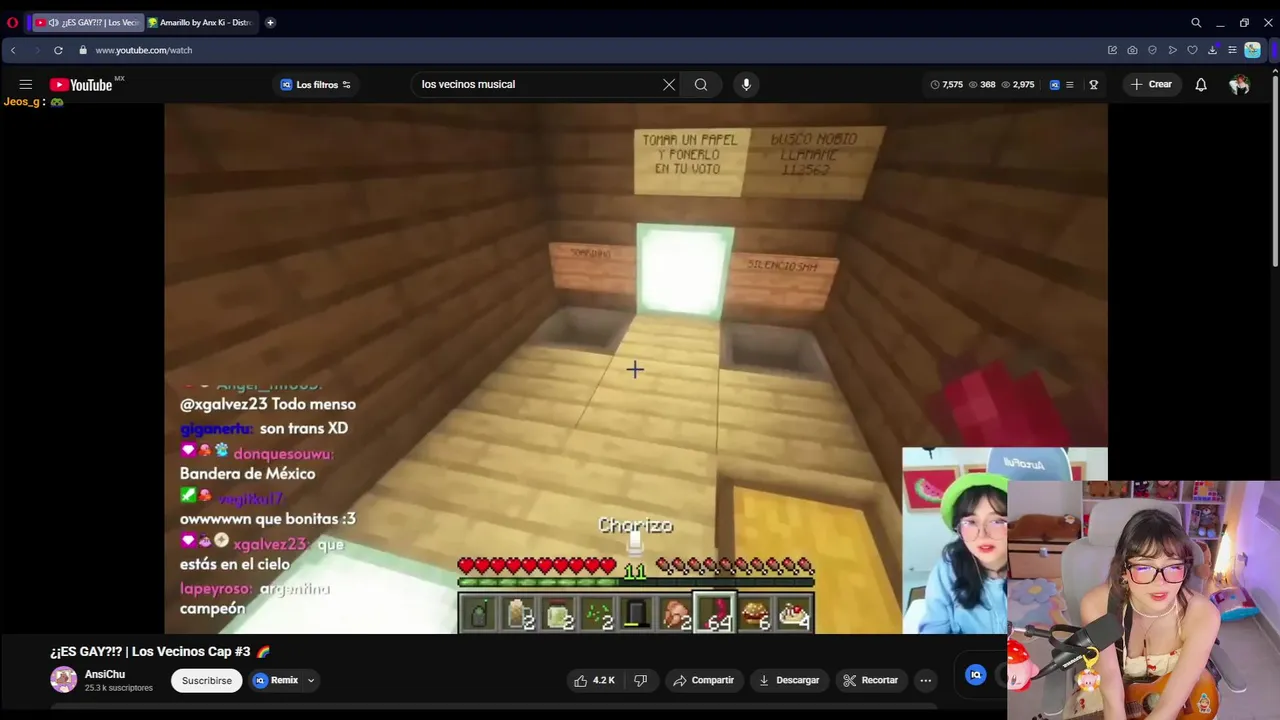The height and width of the screenshot is (720, 1280).
Task: Open a new browser tab
Action: pyautogui.click(x=270, y=22)
